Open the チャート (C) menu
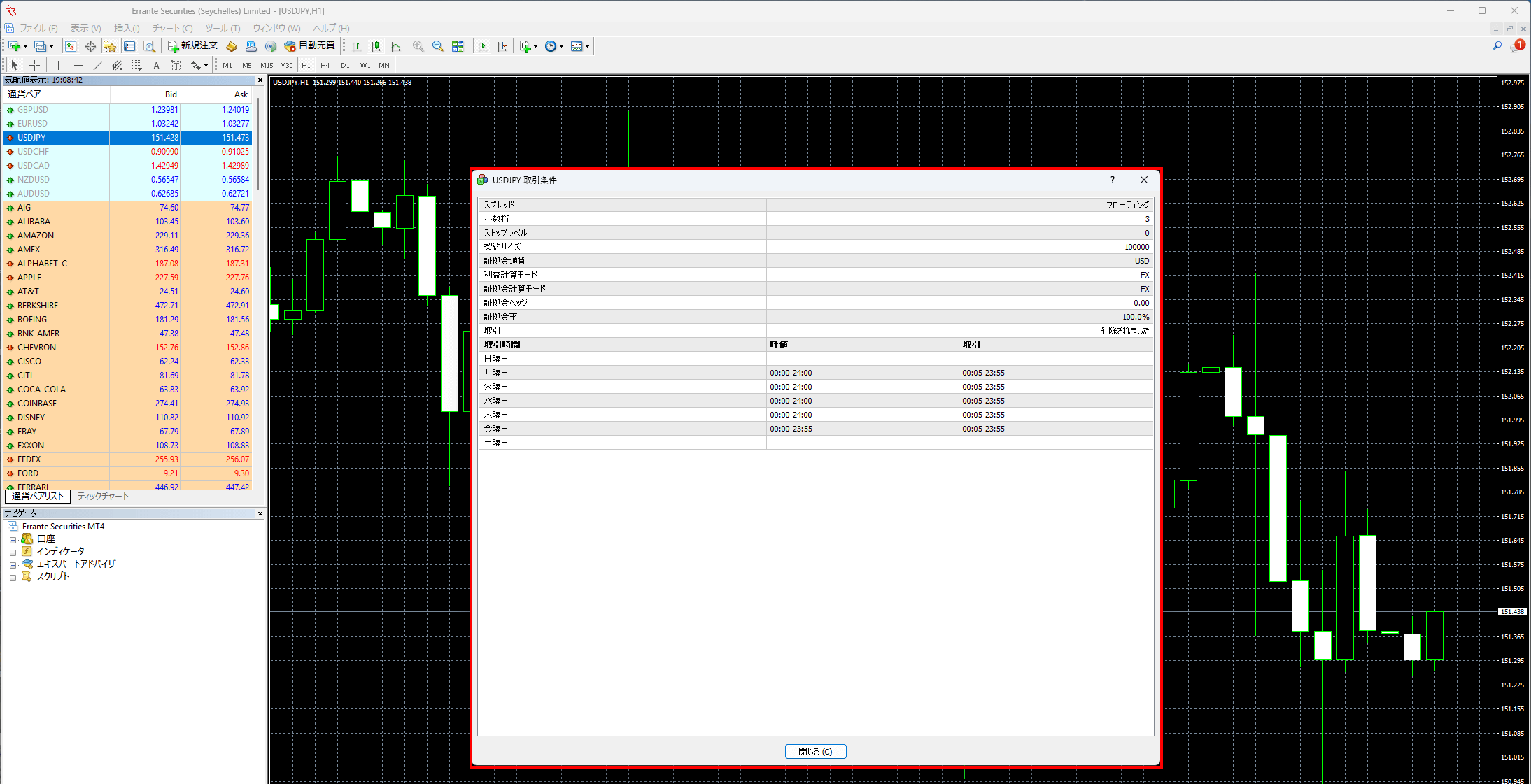 pos(172,28)
